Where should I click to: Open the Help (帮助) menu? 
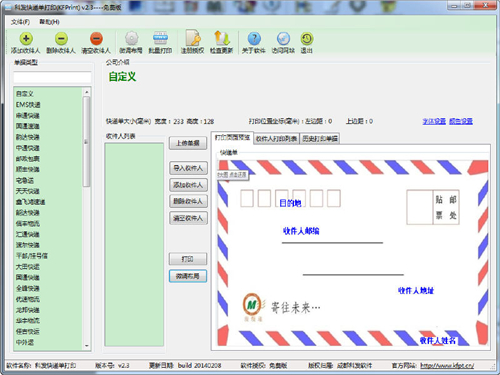[49, 22]
